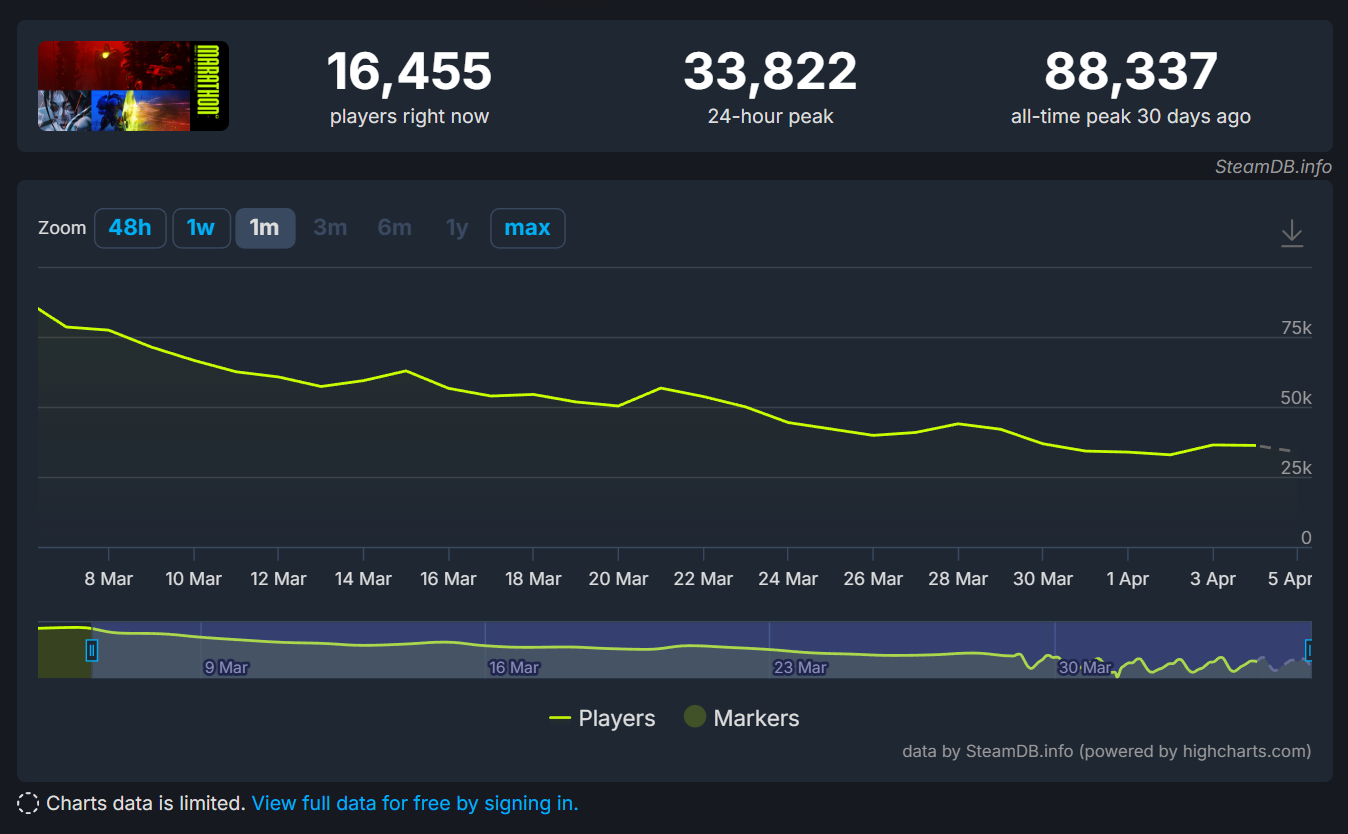
Task: Click the Marathon game thumbnail image
Action: (133, 86)
